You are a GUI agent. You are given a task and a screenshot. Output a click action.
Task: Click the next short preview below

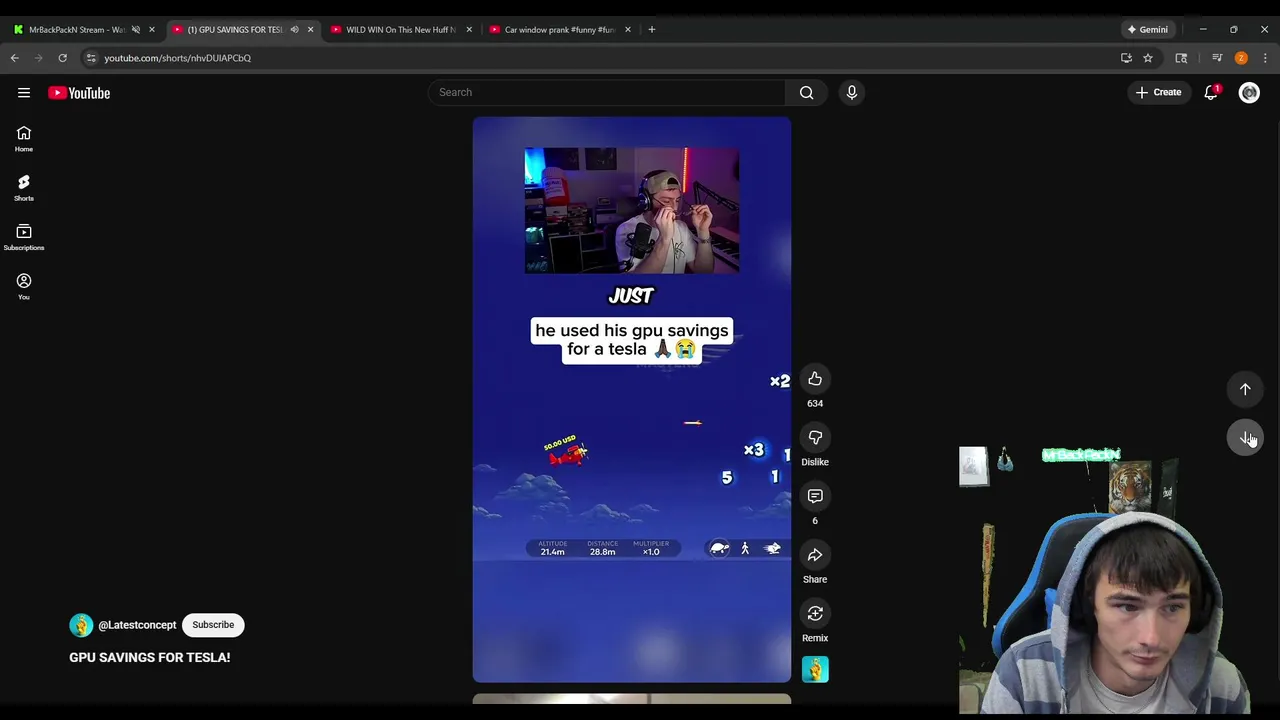click(632, 699)
